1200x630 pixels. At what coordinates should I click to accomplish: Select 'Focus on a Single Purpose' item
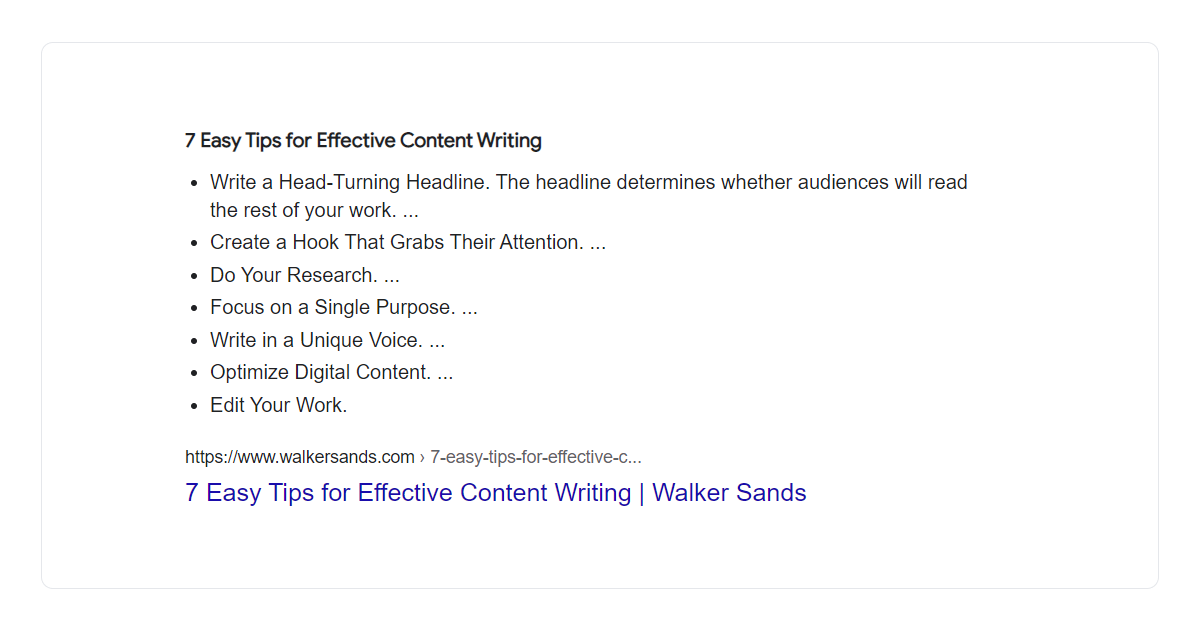tap(332, 307)
